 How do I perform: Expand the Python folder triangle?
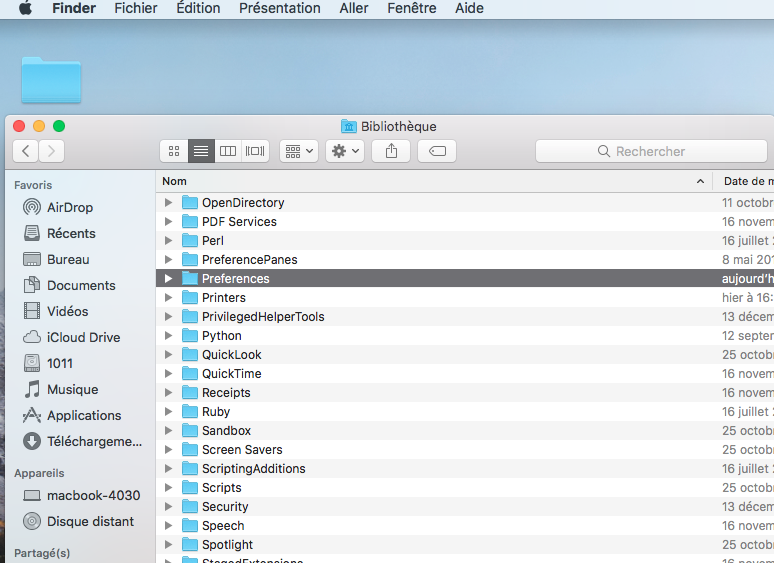(x=168, y=336)
